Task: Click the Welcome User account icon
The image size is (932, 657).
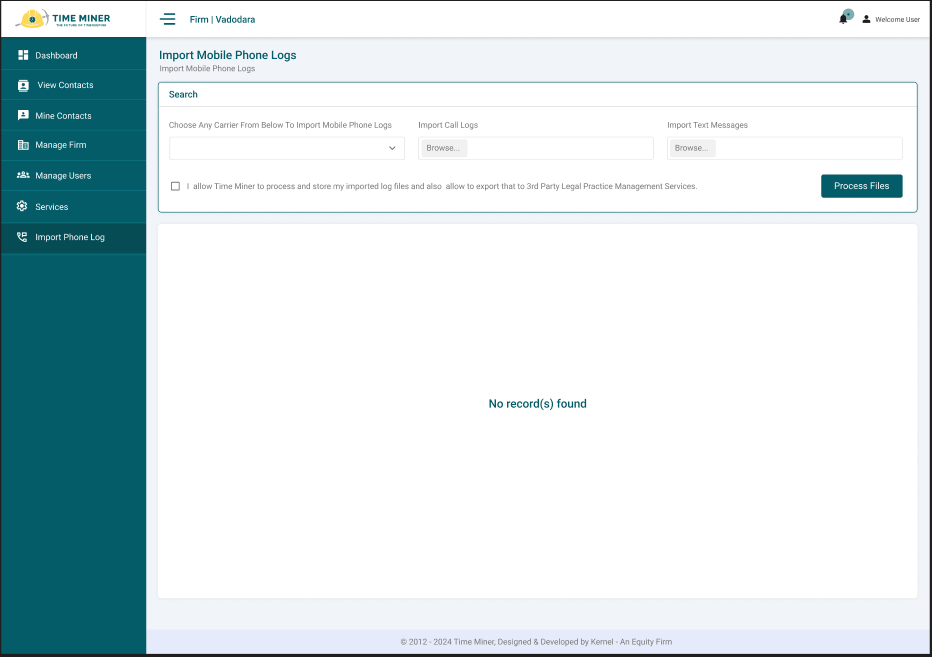Action: click(866, 18)
